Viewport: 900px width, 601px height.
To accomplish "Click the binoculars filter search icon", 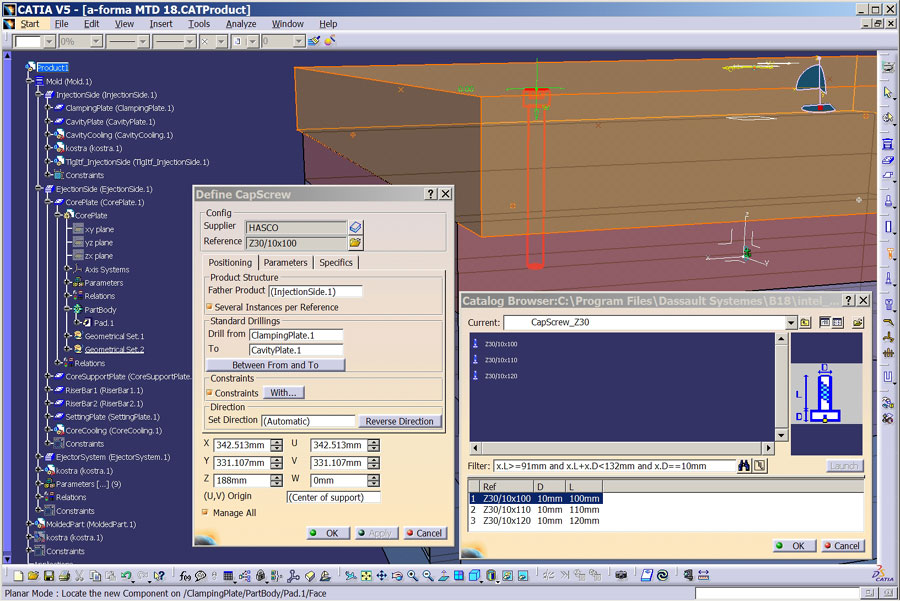I will tap(744, 466).
